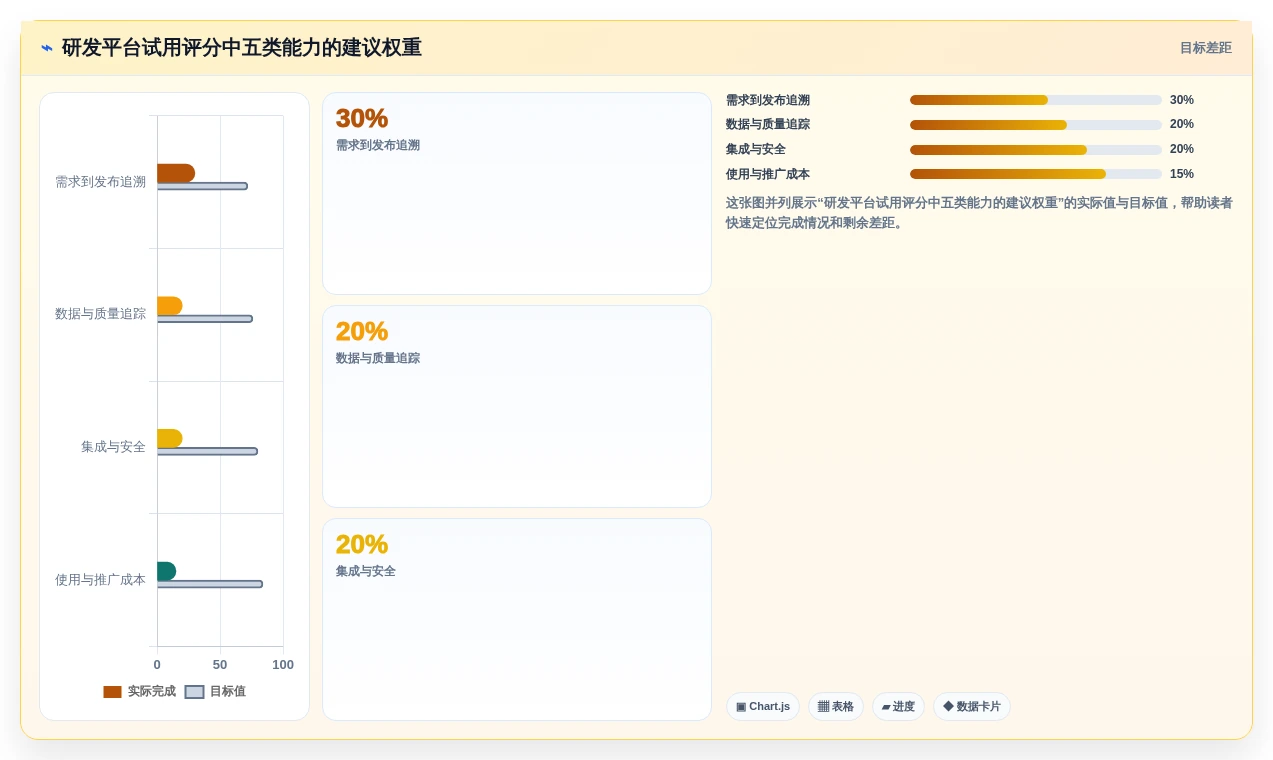The image size is (1273, 760).
Task: Click the yellow actual bar for 集成与安全
Action: point(169,438)
